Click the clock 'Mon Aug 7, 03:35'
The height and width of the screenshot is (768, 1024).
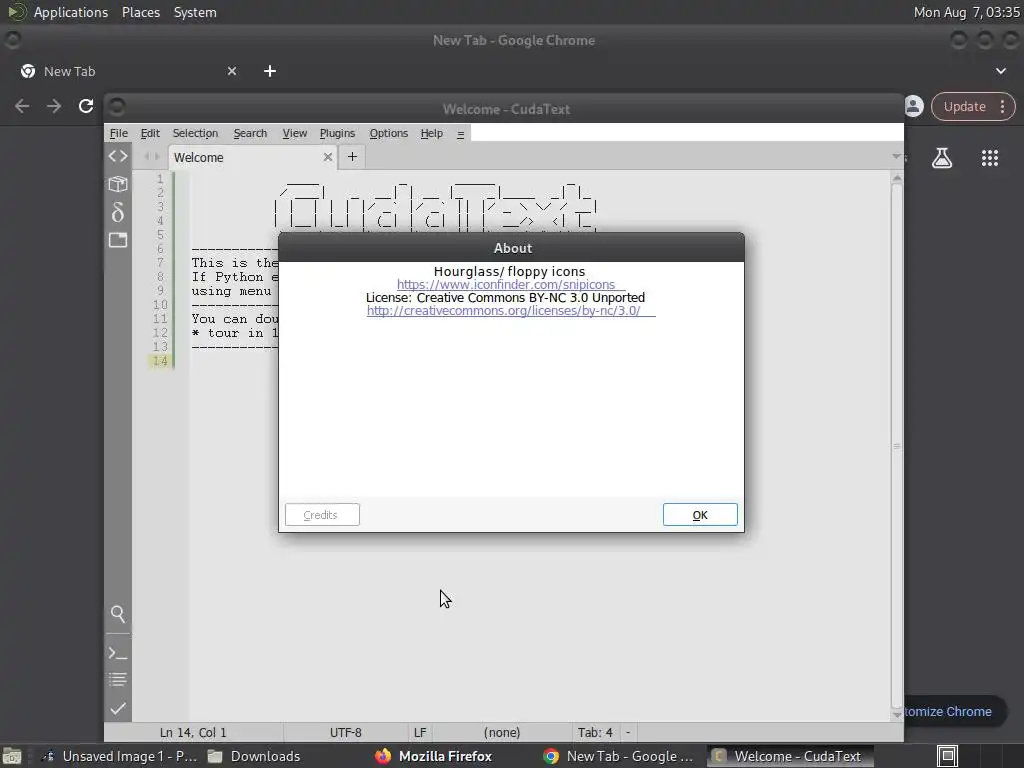point(966,12)
